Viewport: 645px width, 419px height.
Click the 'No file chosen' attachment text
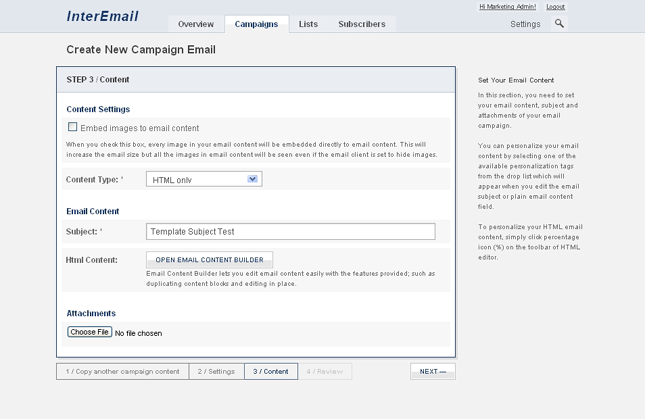pos(138,333)
